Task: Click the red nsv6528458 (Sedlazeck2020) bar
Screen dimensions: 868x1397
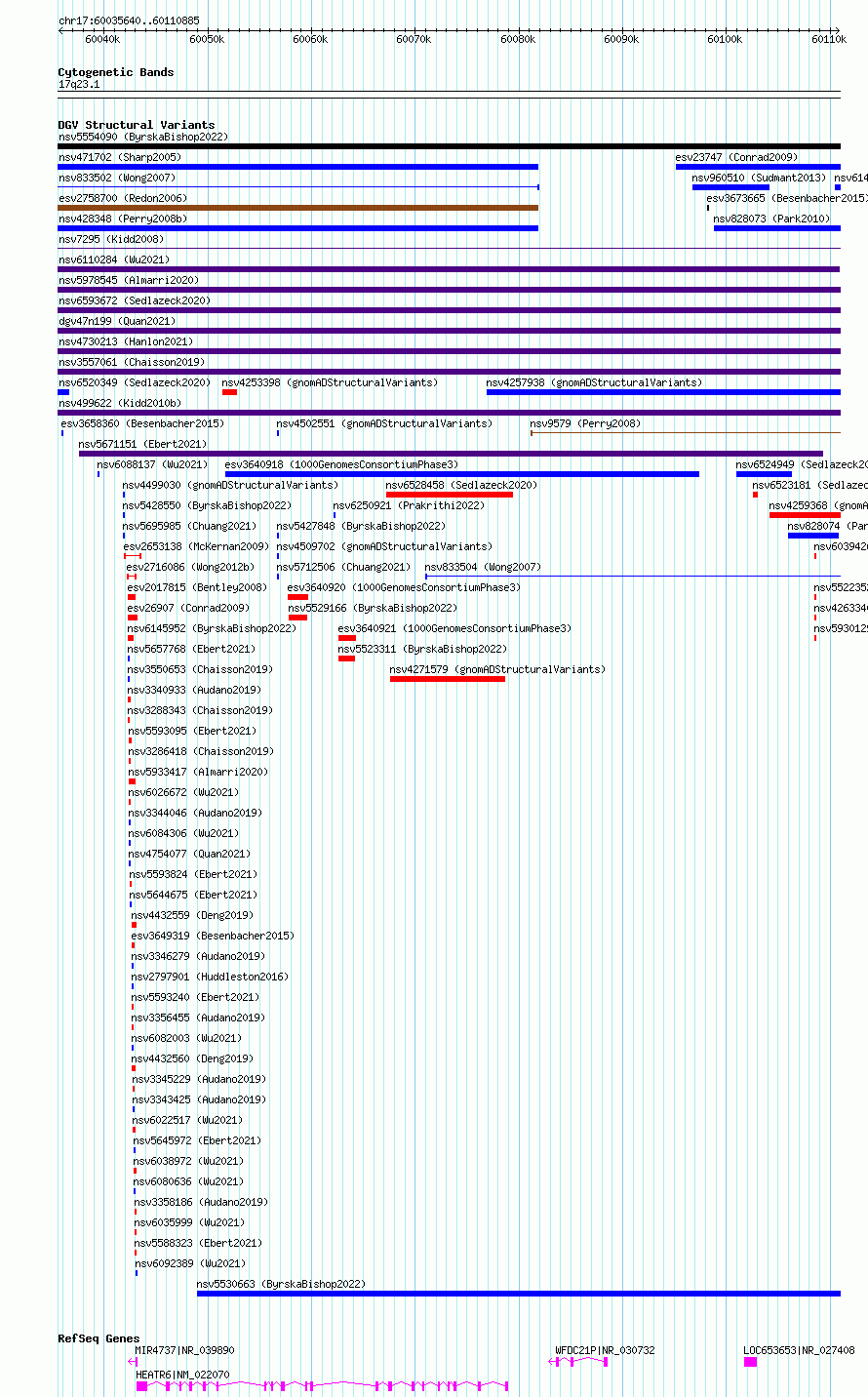Action: (x=450, y=495)
